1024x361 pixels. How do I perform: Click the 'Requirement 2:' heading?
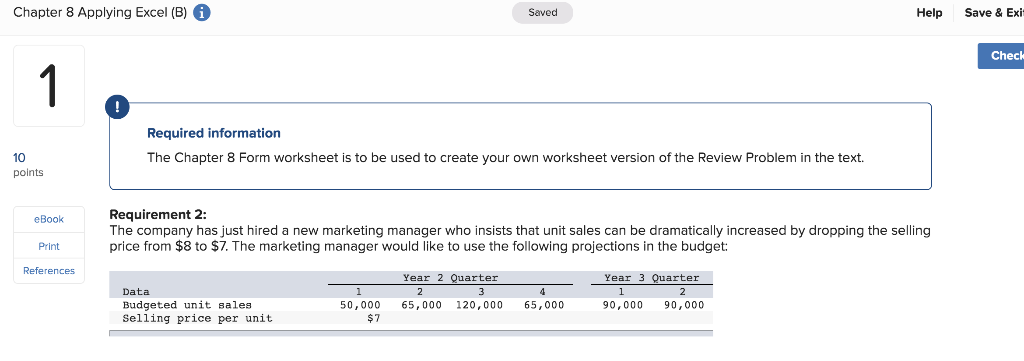click(157, 215)
